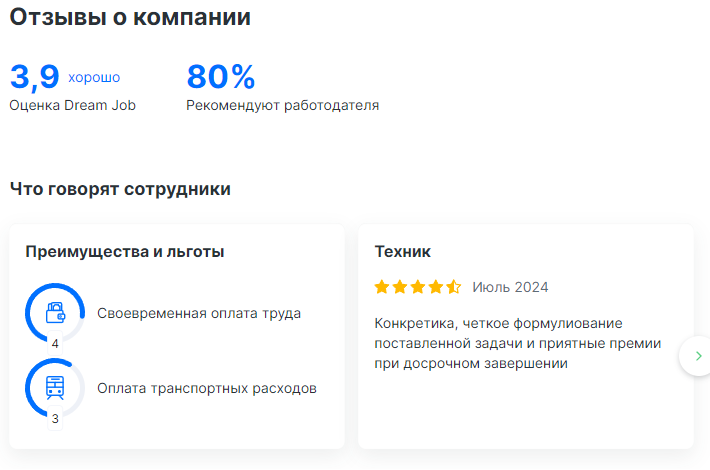Click the star rating in the Техник review

pyautogui.click(x=417, y=287)
